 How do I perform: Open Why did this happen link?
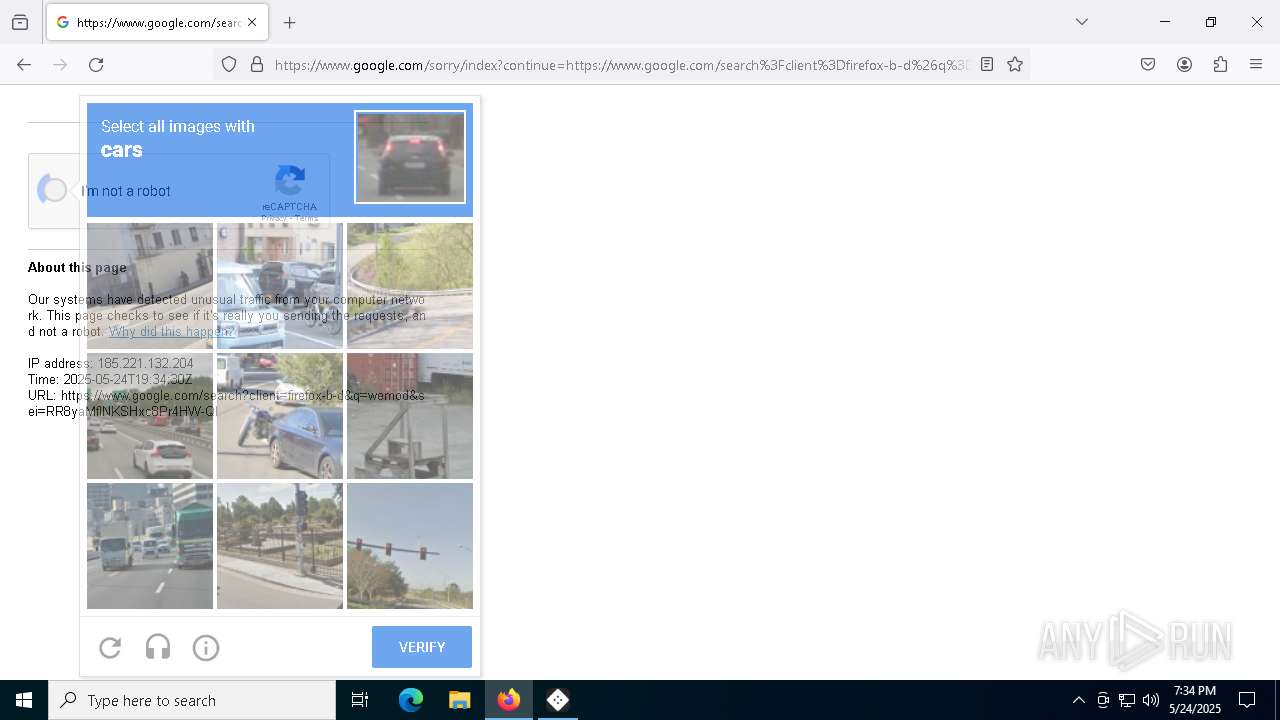(x=173, y=331)
